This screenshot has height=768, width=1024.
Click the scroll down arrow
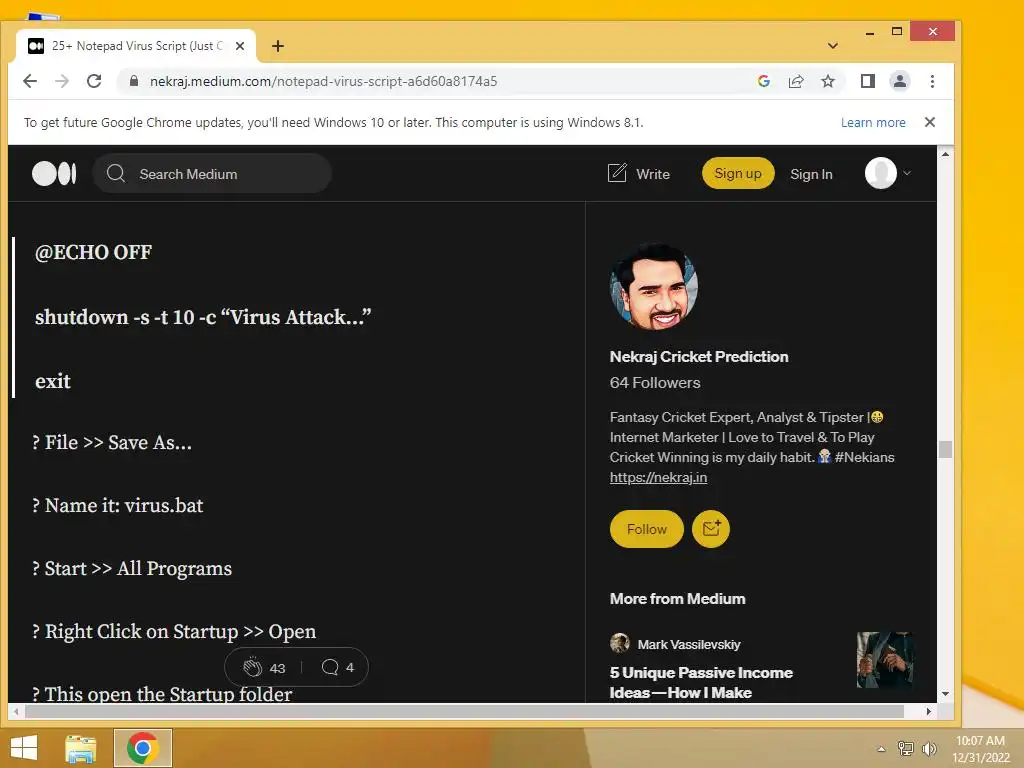[x=945, y=694]
